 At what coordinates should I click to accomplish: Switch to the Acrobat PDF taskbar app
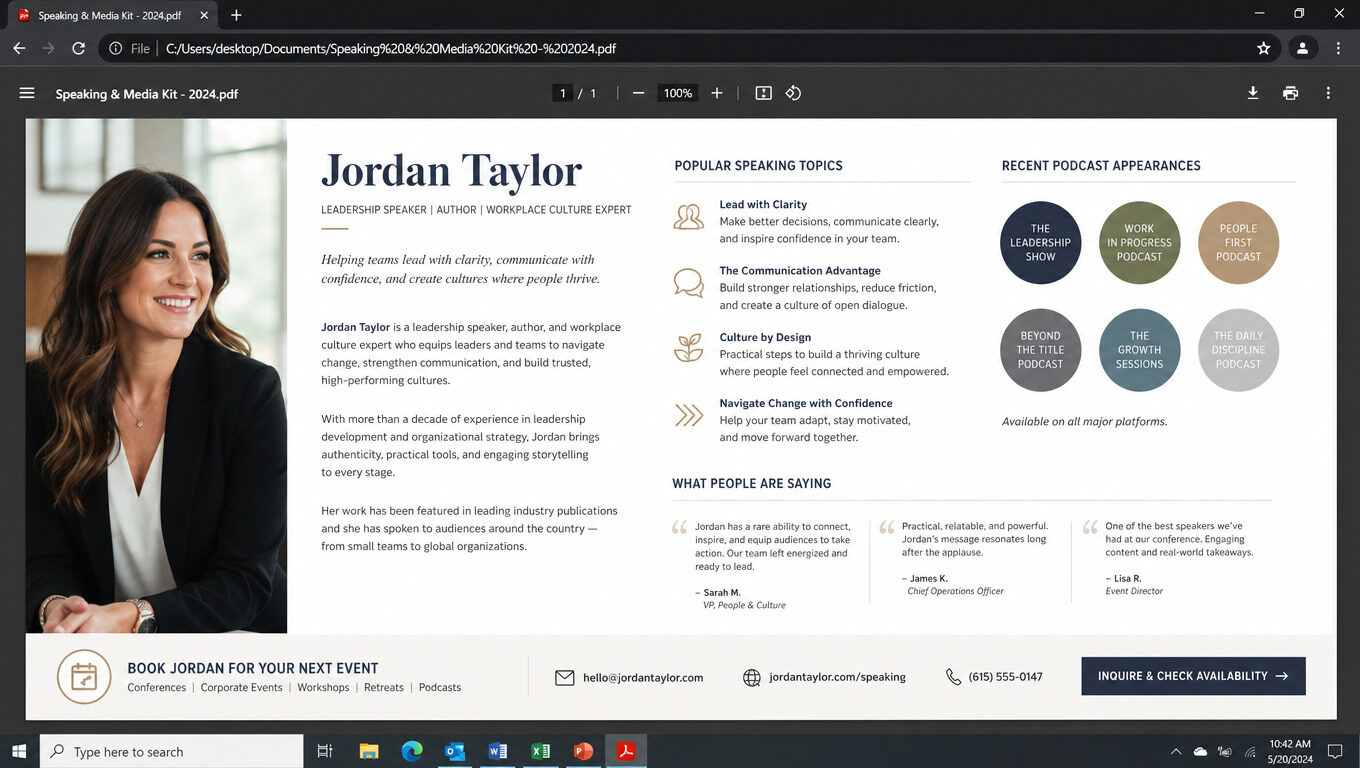coord(627,751)
